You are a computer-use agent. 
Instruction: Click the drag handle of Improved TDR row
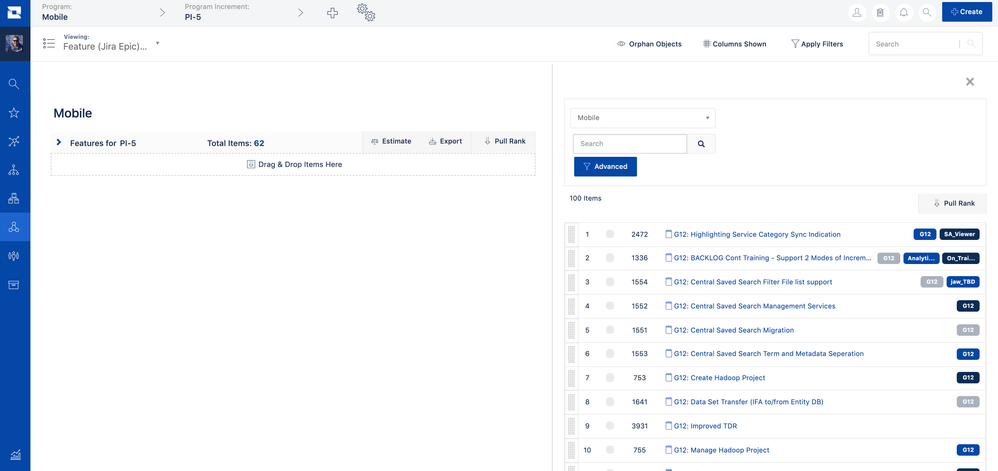click(x=571, y=426)
